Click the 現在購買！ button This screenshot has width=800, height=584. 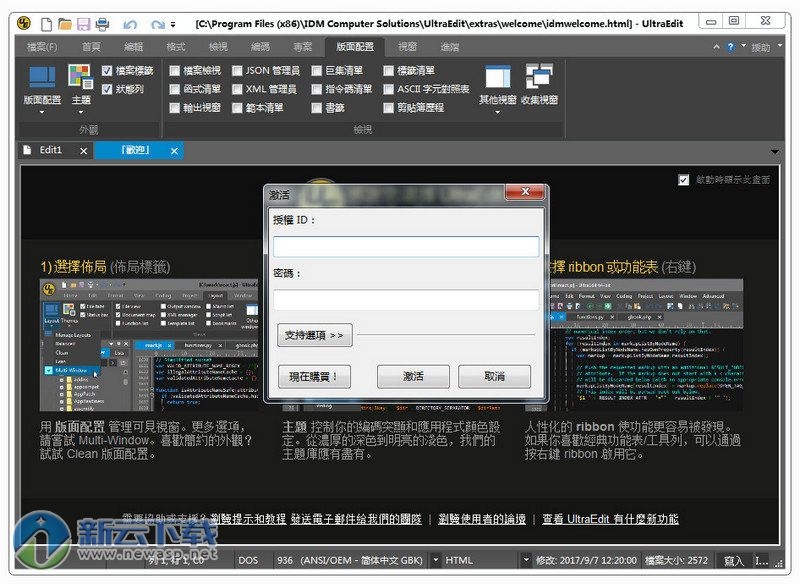pyautogui.click(x=314, y=376)
